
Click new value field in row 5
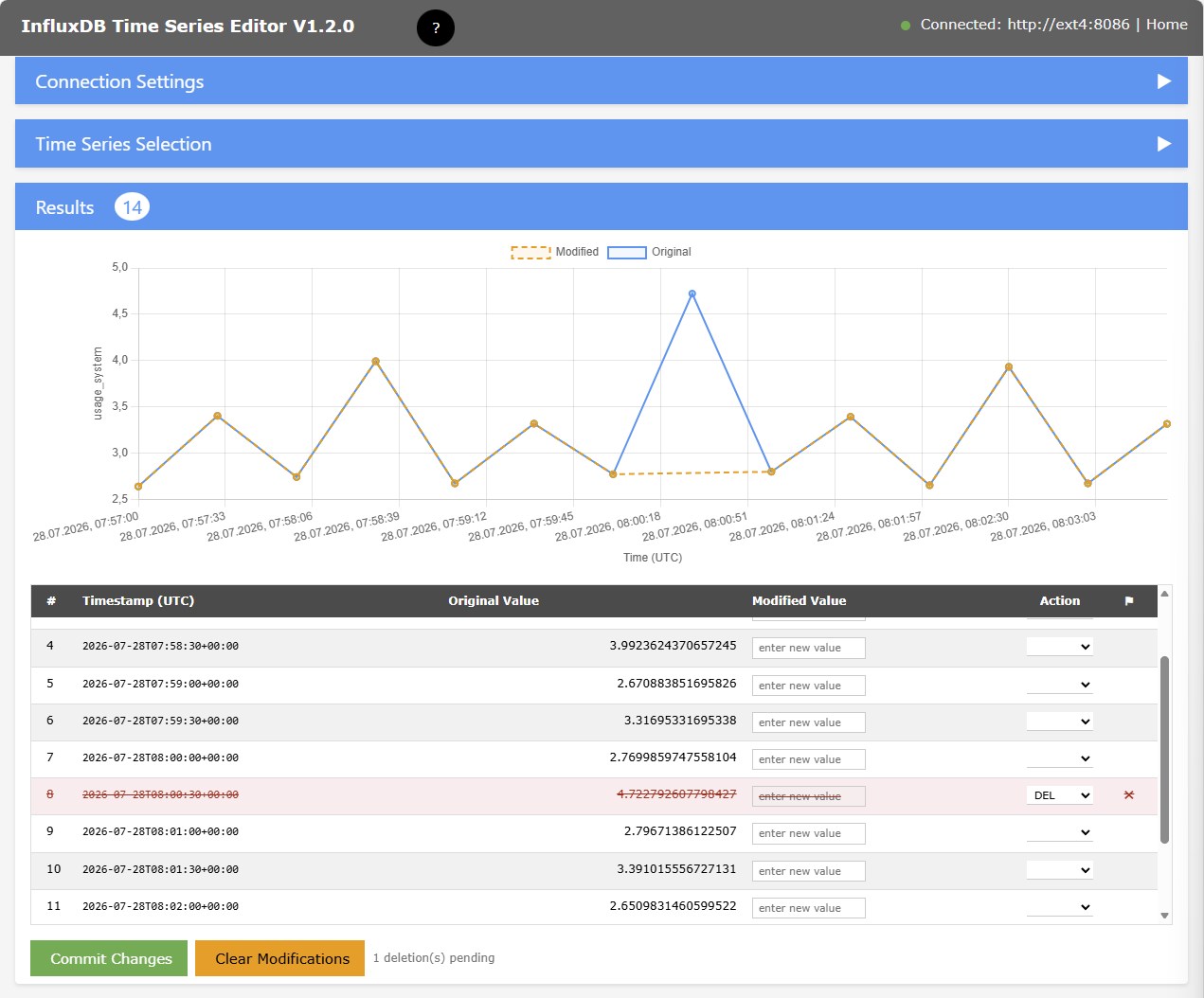pos(808,686)
